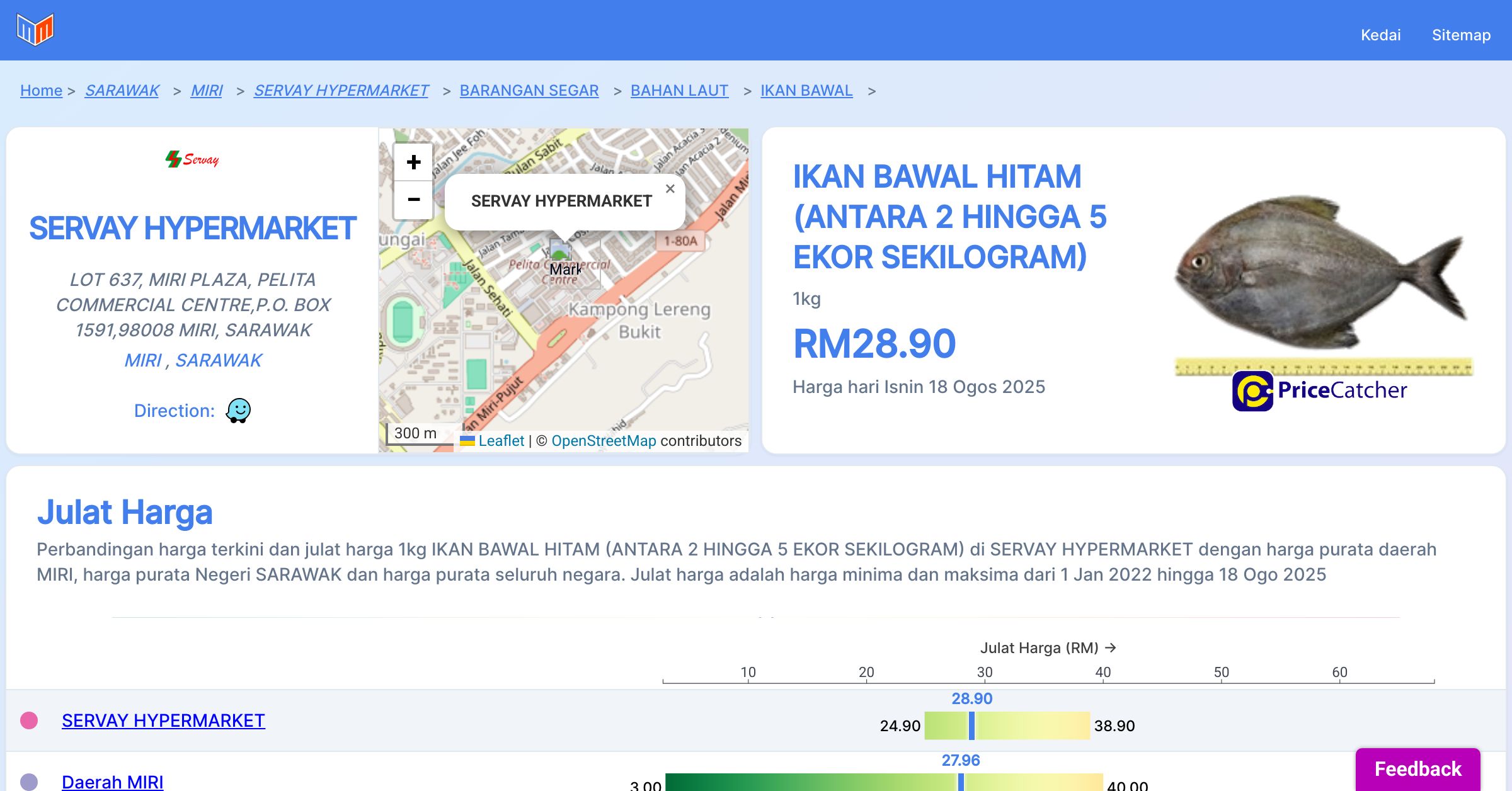
Task: Open Waze directions icon
Action: coord(238,411)
